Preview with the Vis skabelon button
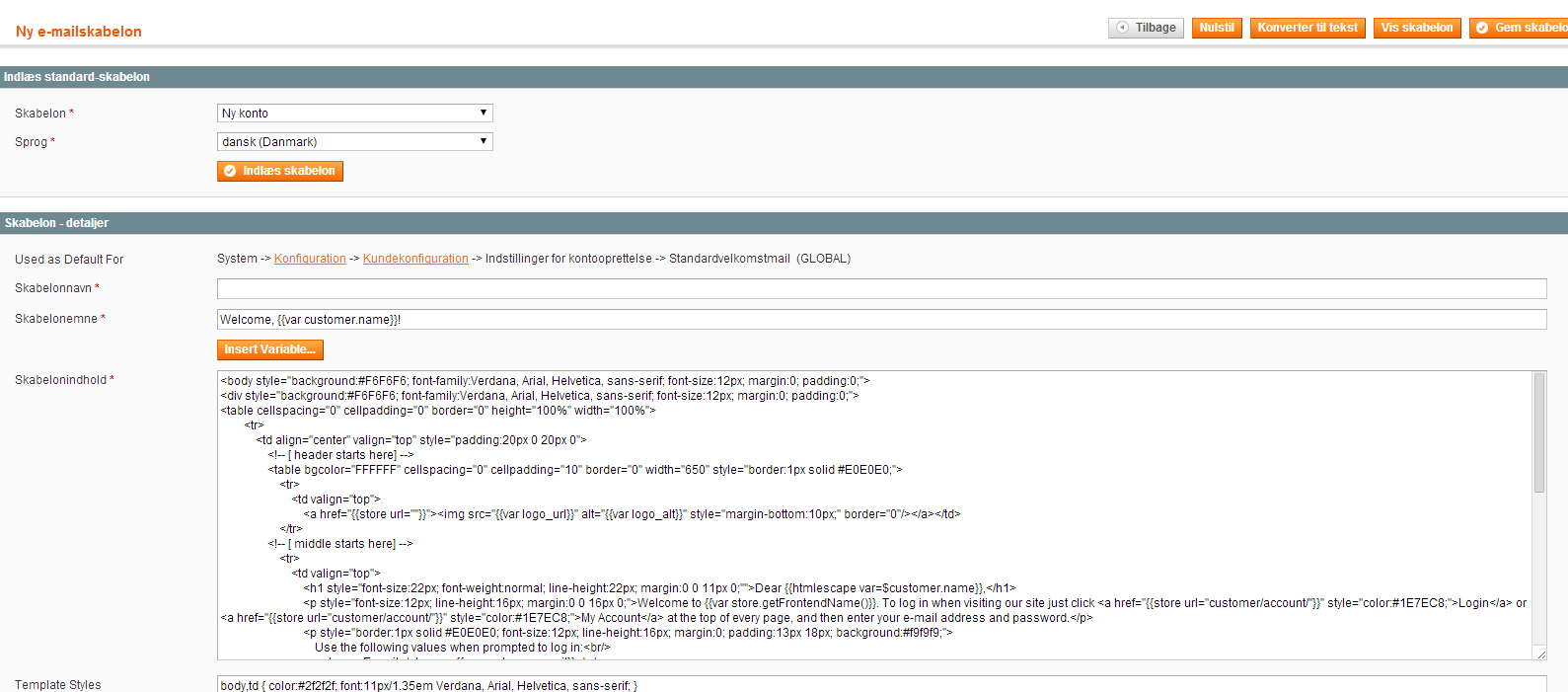Screen dimensions: 1568x692 coord(1416,28)
